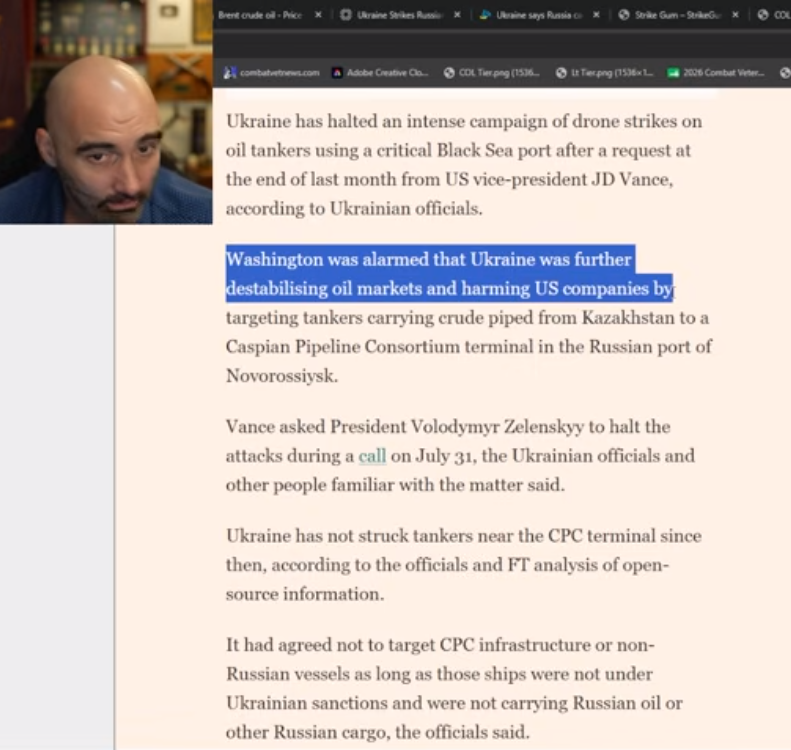Open the Adobe Creative Cloud bookmark
The image size is (791, 750).
click(x=380, y=73)
